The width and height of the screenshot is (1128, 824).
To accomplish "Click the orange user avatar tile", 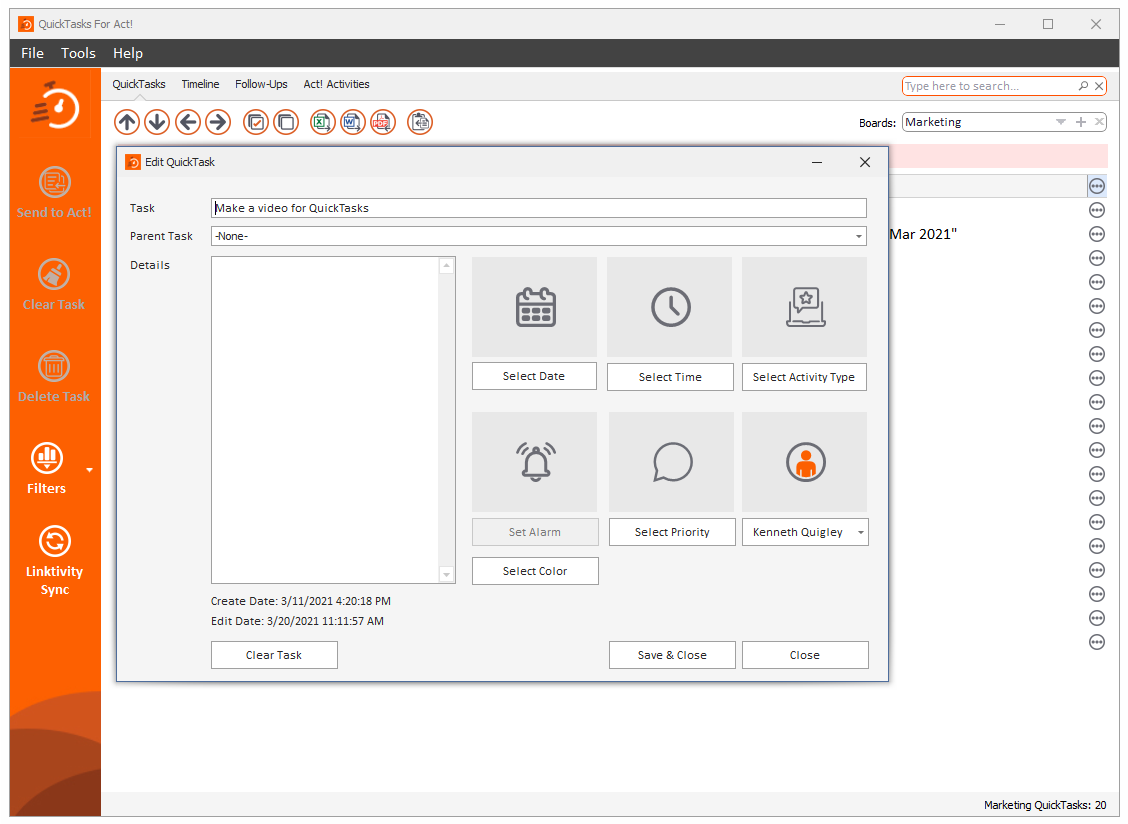I will point(804,462).
